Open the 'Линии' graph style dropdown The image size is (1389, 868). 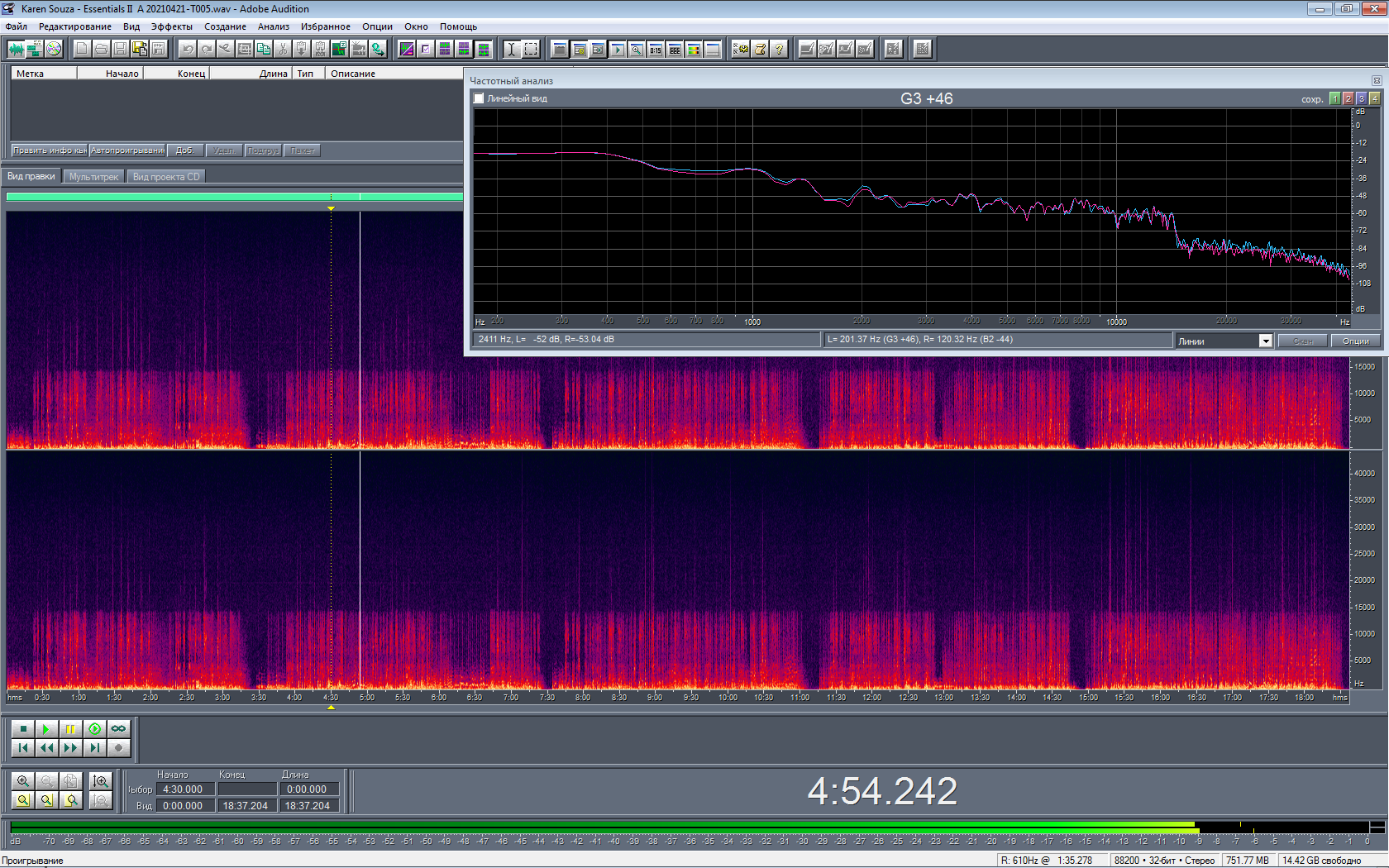(x=1265, y=341)
